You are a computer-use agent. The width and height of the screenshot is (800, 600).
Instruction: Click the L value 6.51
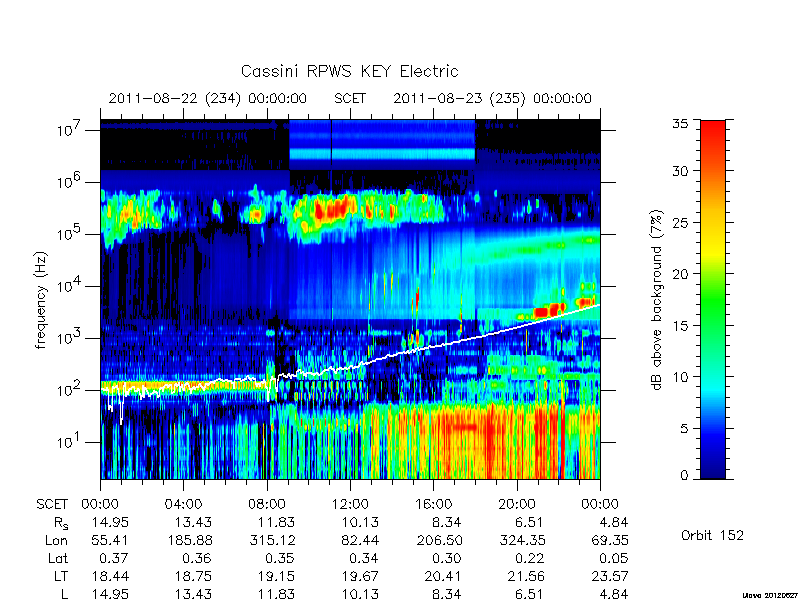531,594
